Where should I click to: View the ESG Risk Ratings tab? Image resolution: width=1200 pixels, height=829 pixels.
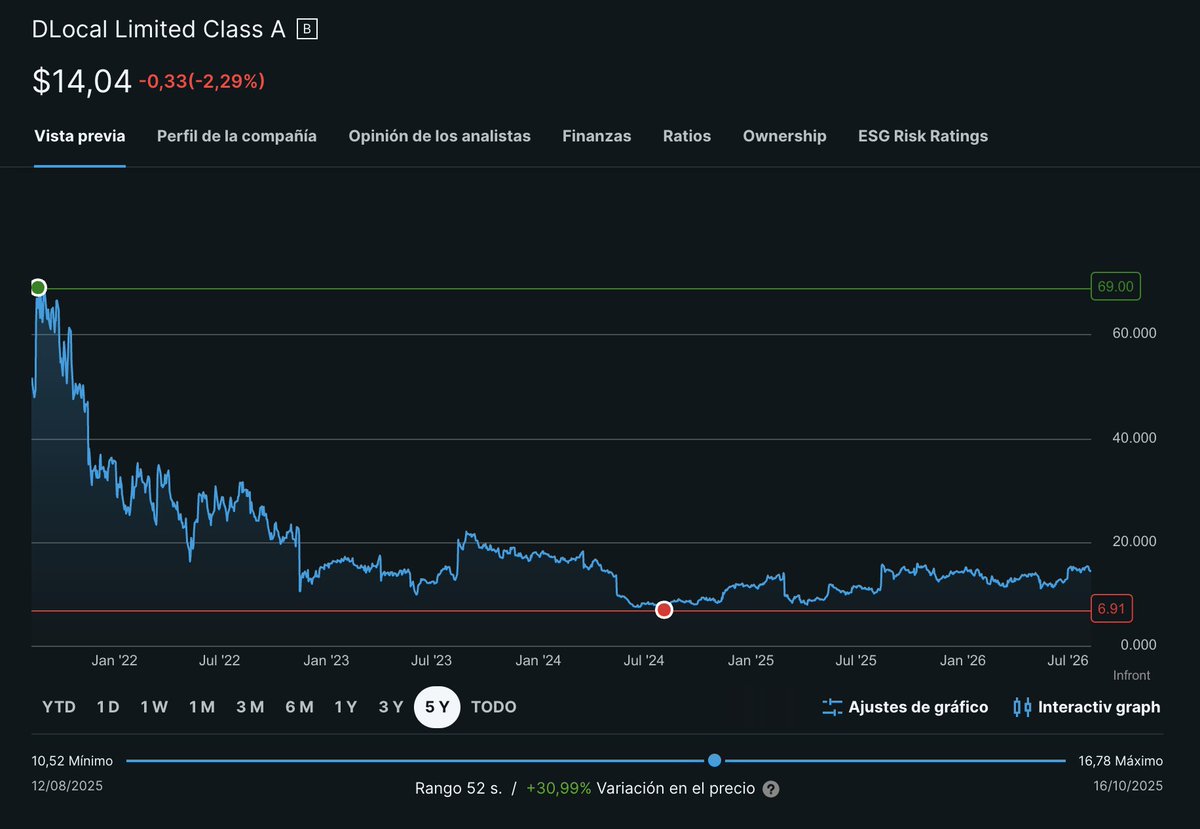923,136
